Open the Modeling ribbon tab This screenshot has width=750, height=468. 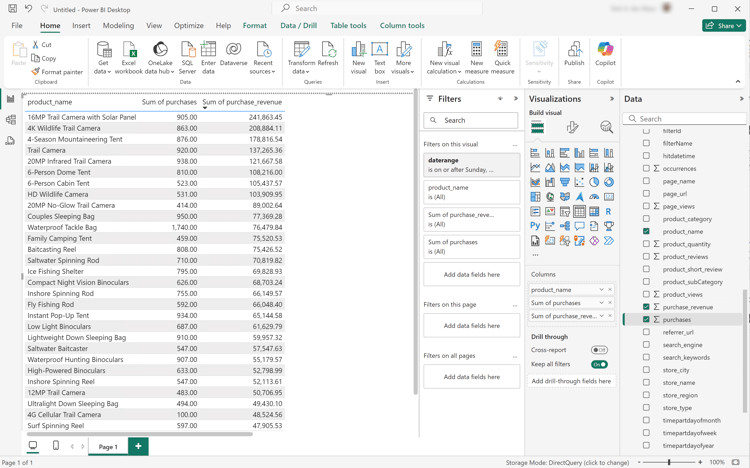[x=118, y=26]
